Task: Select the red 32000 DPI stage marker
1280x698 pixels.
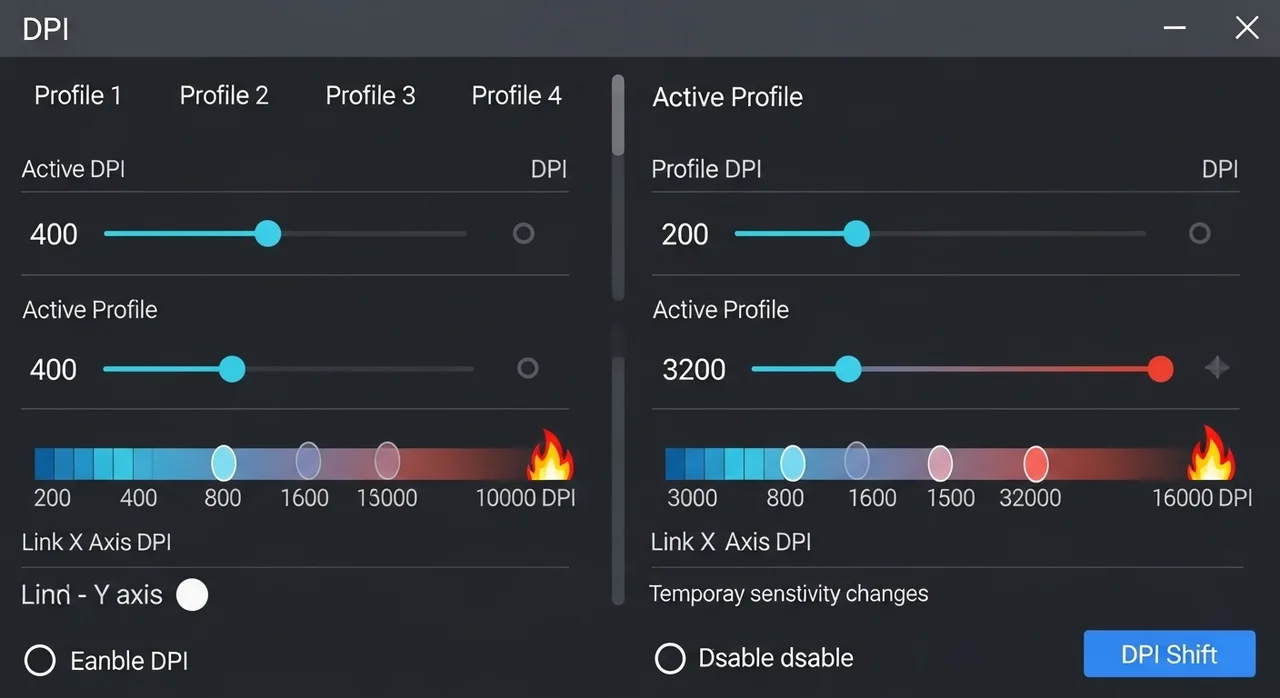Action: point(1036,464)
